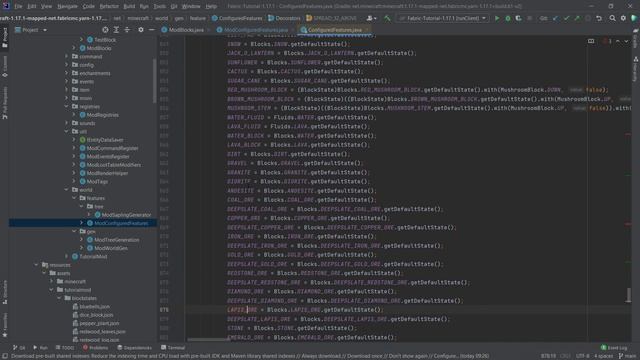Click UTF-8 encoding in status bar
Screen dimensions: 640x360
click(582, 356)
